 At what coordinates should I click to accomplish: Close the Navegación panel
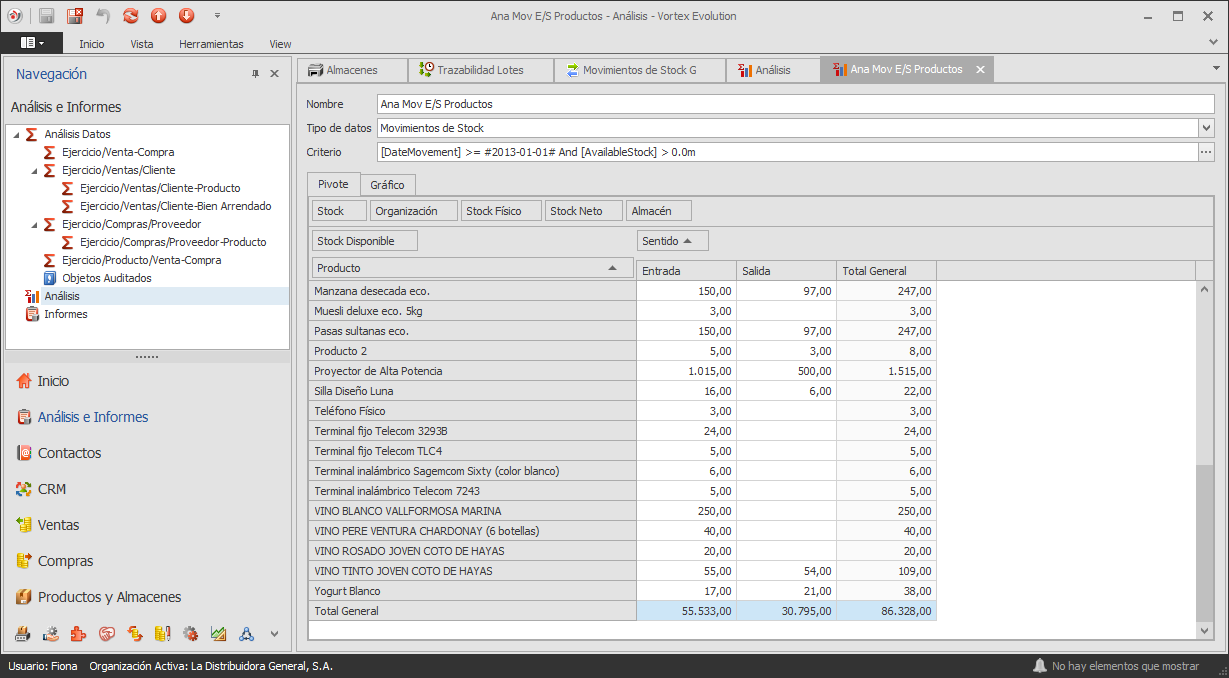[275, 74]
